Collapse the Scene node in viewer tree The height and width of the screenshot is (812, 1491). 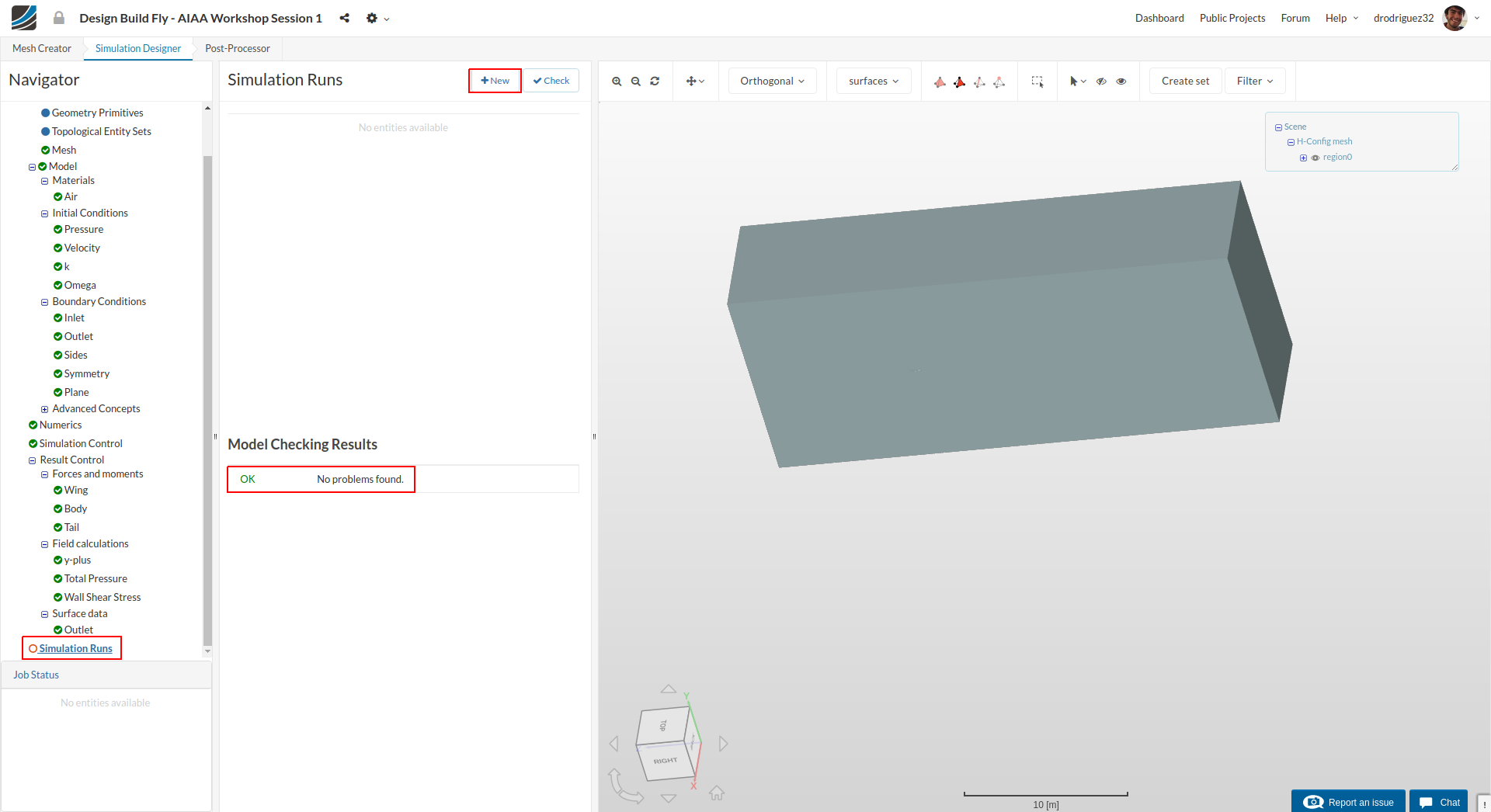tap(1278, 127)
